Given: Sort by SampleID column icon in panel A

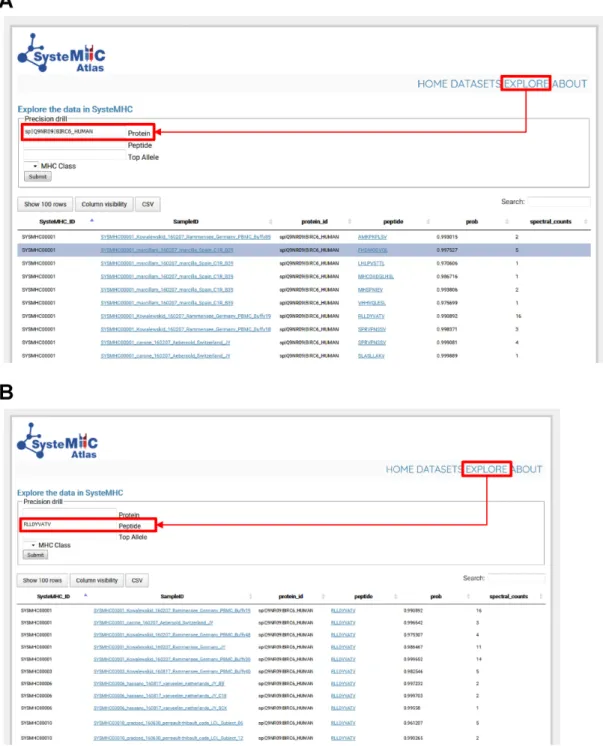Looking at the screenshot, I should coord(270,222).
